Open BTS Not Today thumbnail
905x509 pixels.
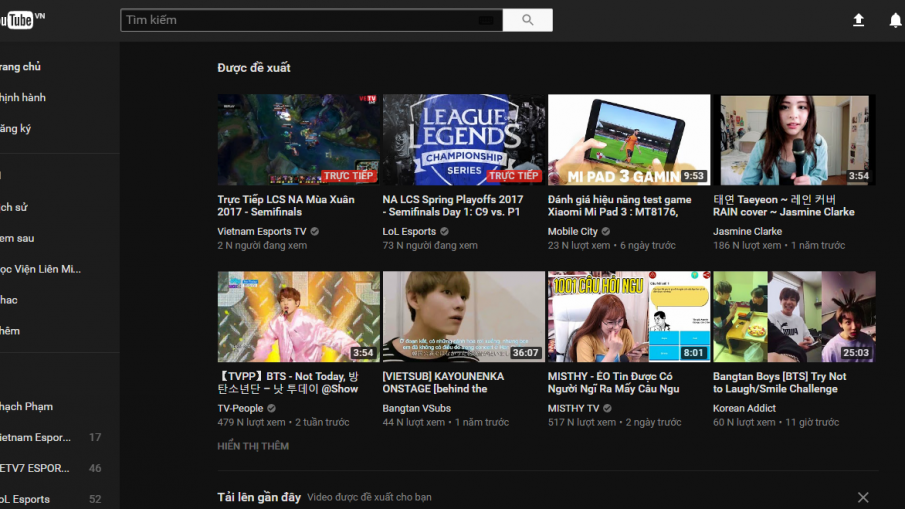(298, 317)
